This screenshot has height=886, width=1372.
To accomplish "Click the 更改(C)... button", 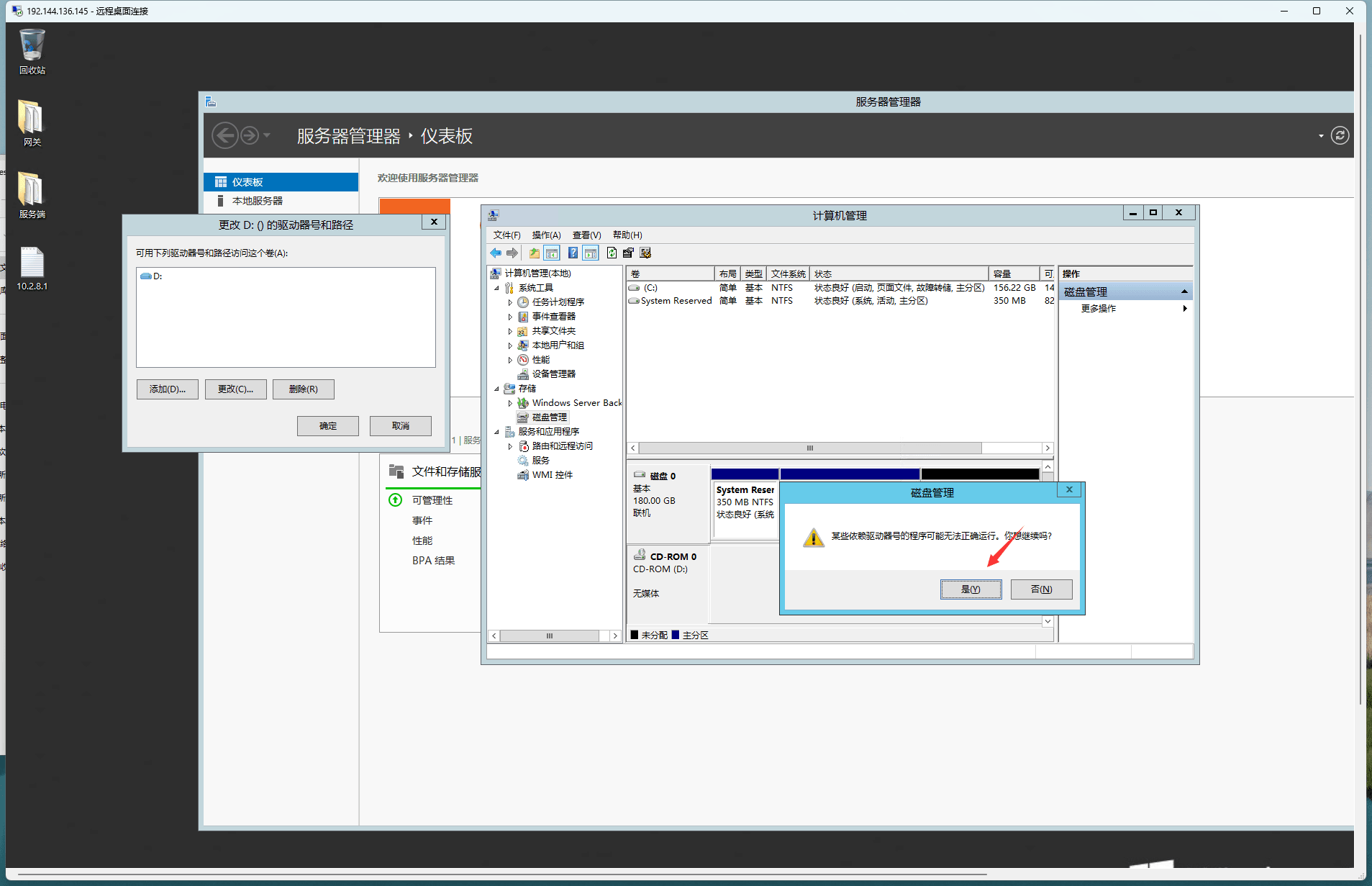I will coord(235,389).
